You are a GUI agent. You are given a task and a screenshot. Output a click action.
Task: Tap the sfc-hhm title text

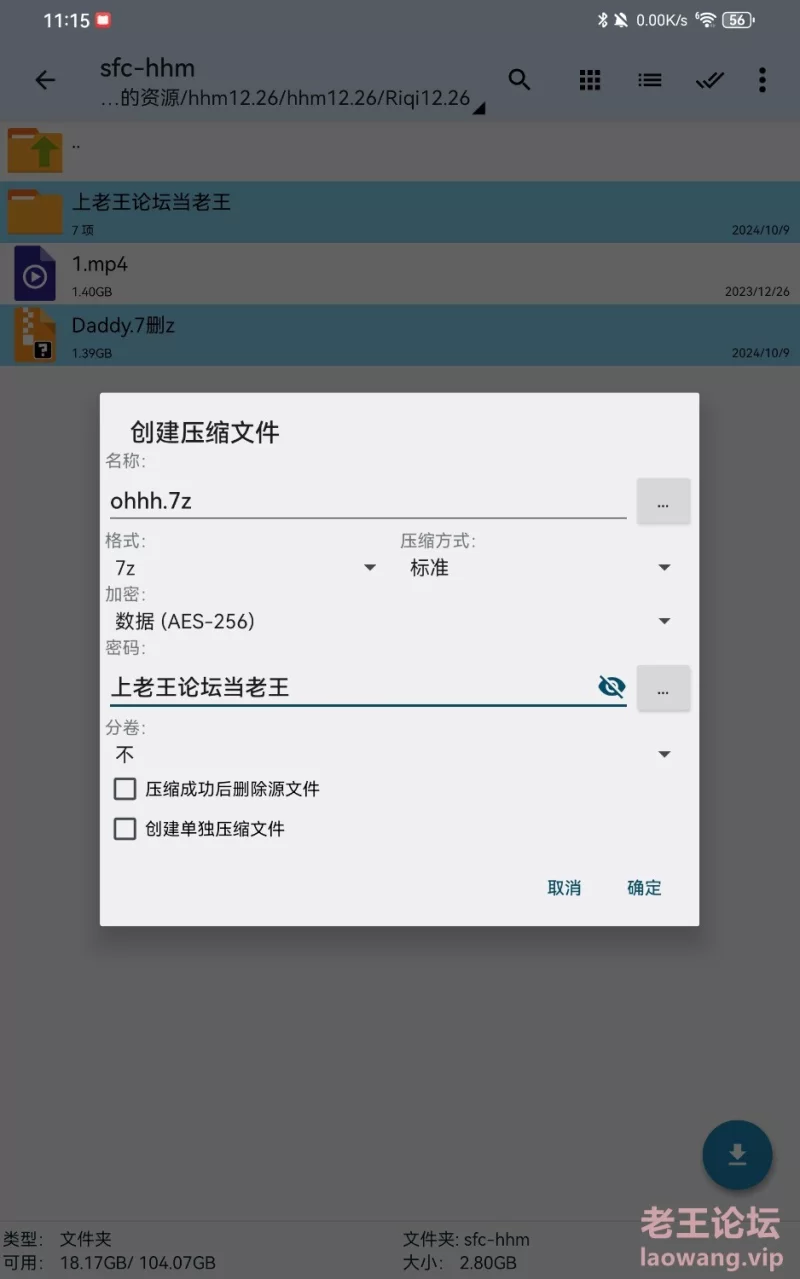pos(147,68)
